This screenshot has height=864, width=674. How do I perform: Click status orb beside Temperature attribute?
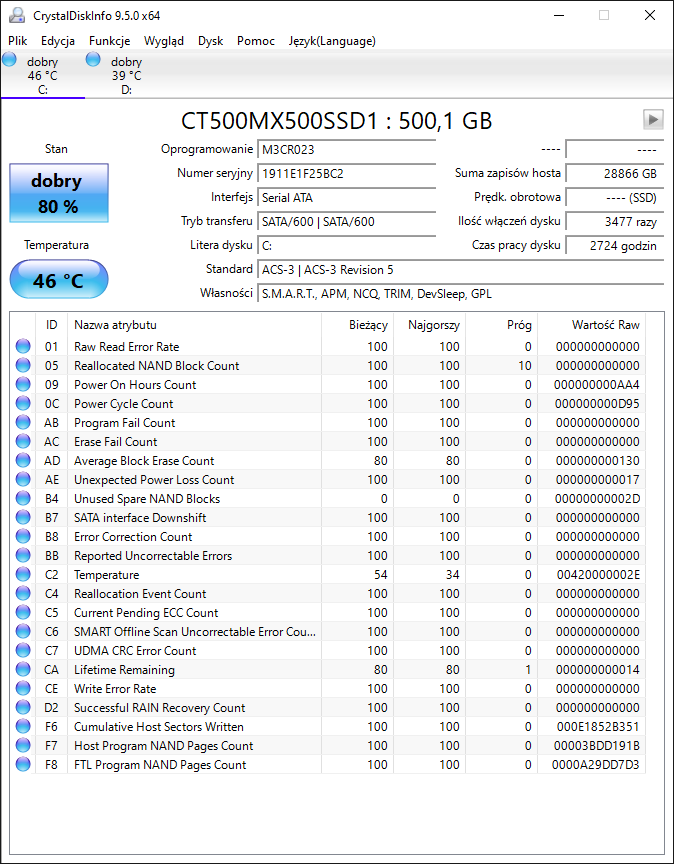coord(23,575)
